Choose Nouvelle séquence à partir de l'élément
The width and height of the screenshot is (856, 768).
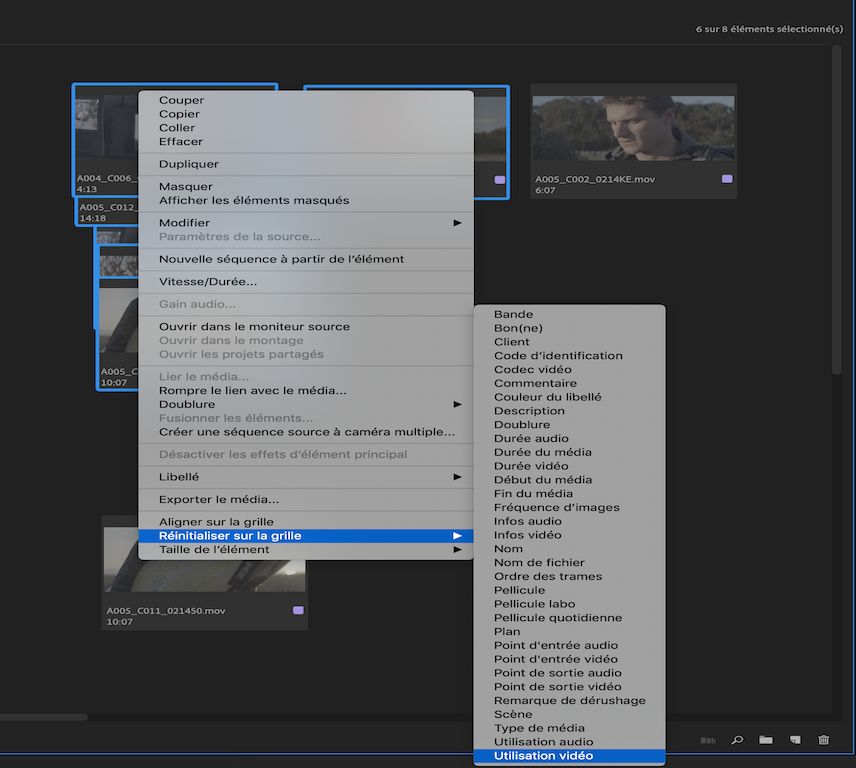306,259
